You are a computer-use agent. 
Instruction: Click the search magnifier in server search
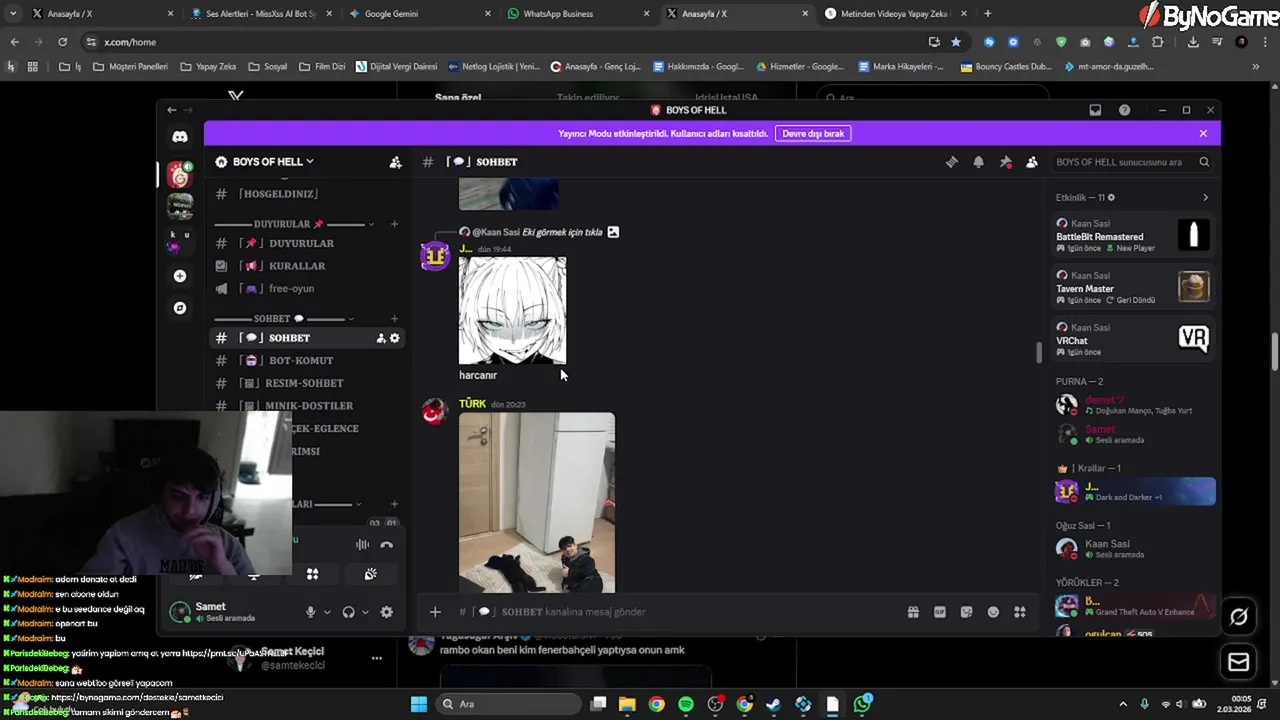click(1204, 162)
